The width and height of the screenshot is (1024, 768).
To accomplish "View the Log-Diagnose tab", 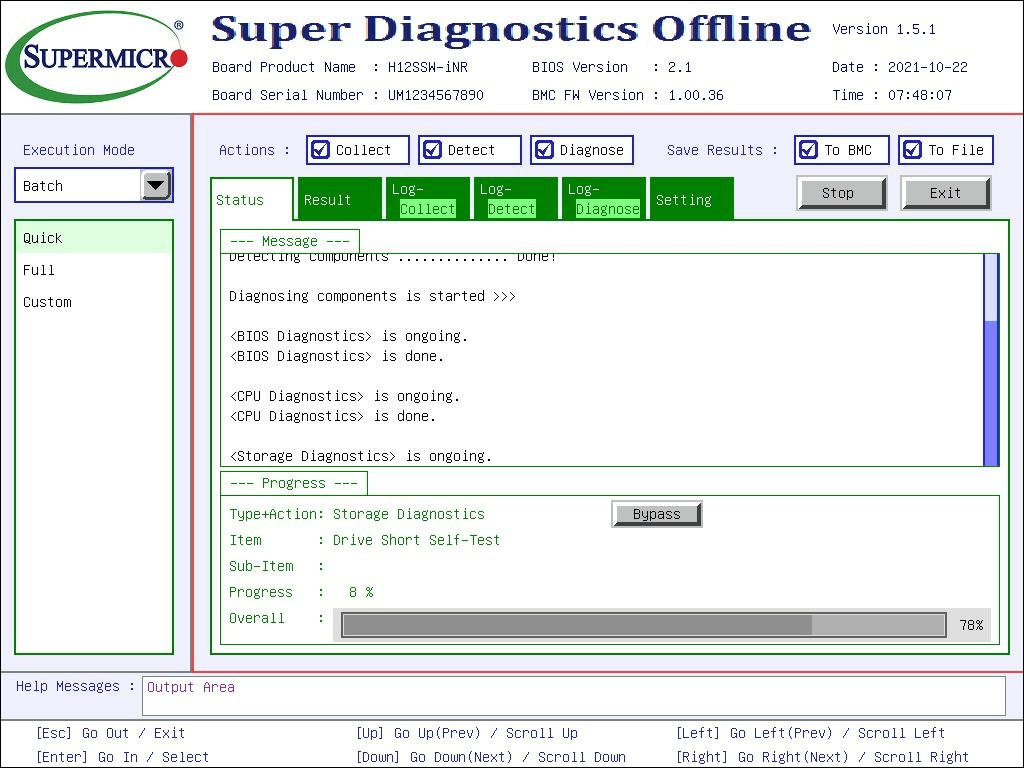I will coord(603,200).
